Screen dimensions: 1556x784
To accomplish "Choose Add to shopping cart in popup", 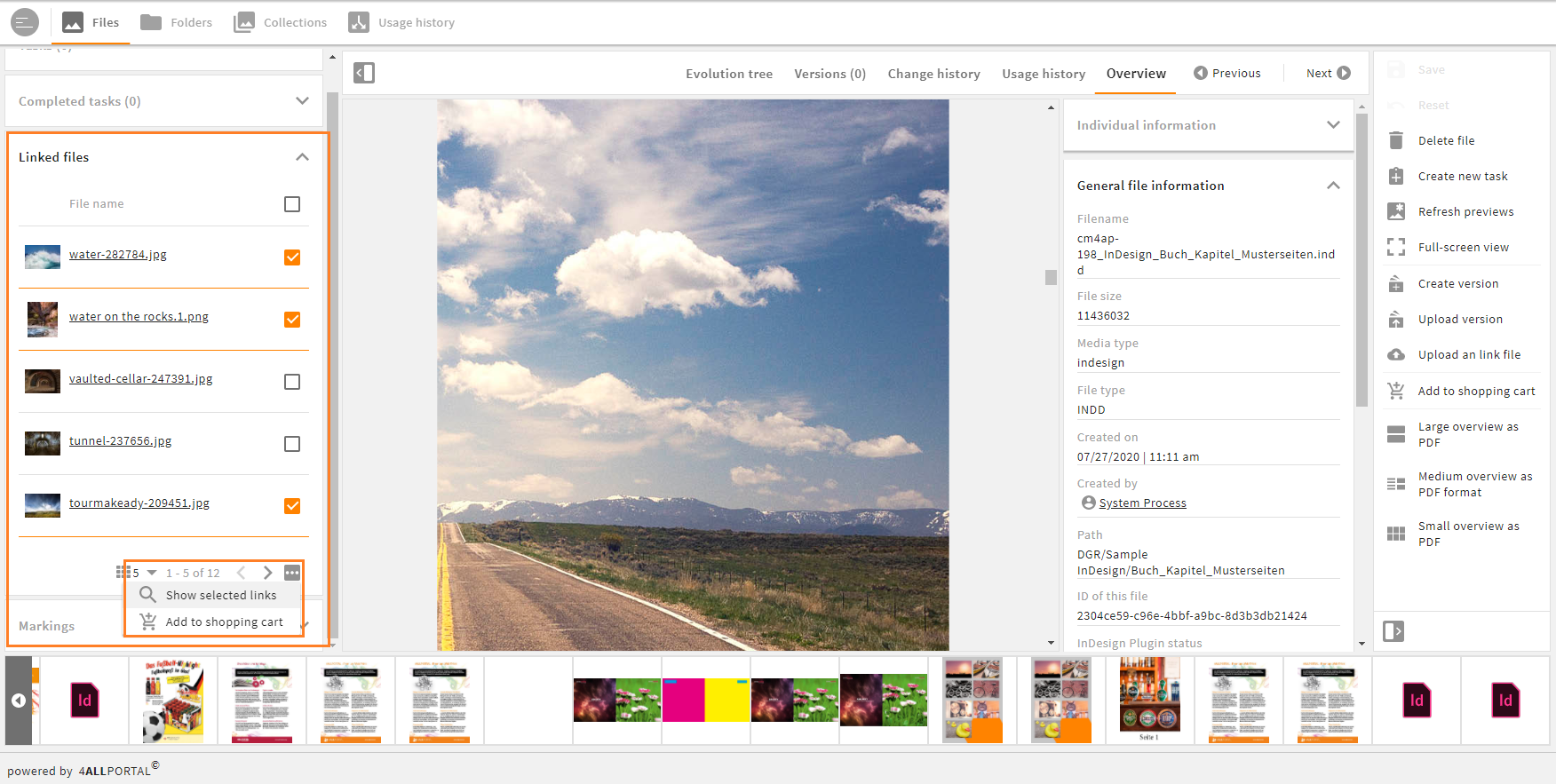I will [214, 622].
